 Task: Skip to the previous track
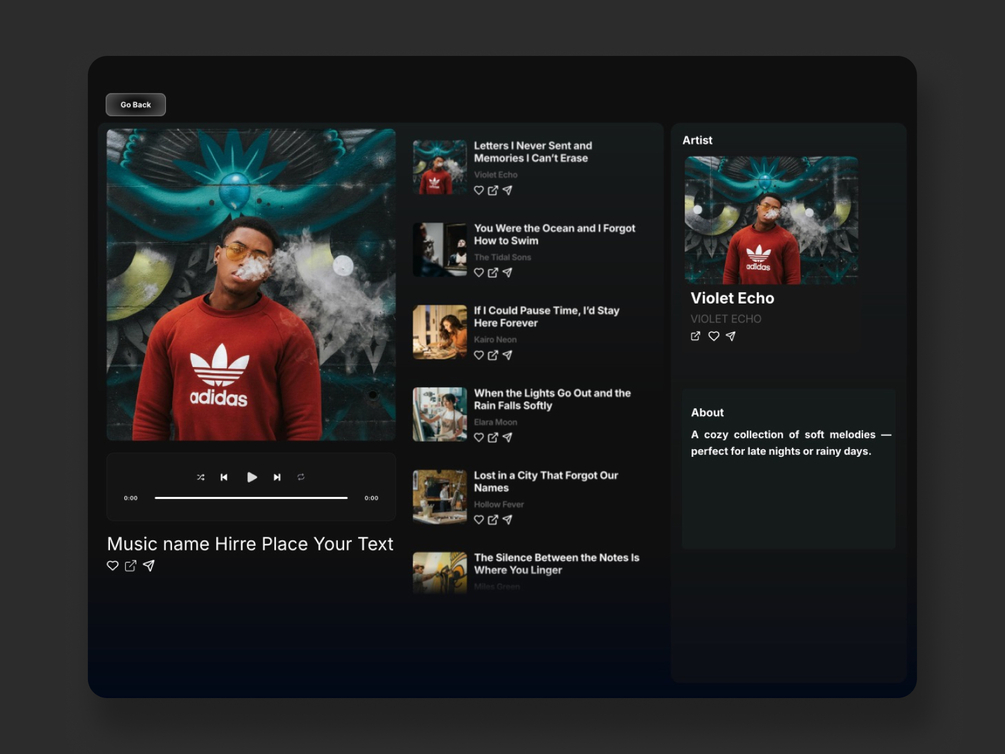point(224,477)
